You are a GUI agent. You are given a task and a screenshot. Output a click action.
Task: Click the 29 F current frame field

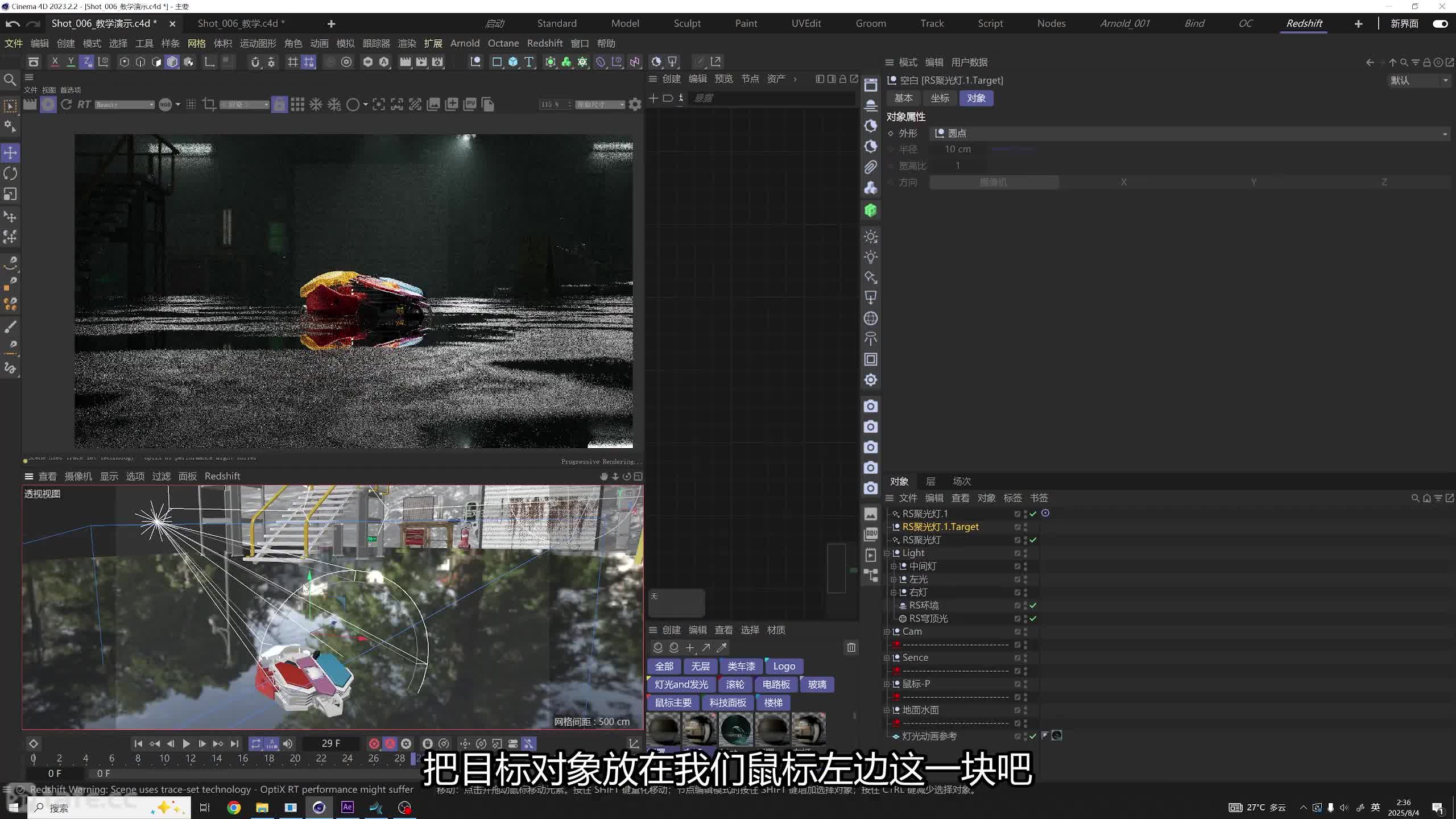tap(331, 744)
